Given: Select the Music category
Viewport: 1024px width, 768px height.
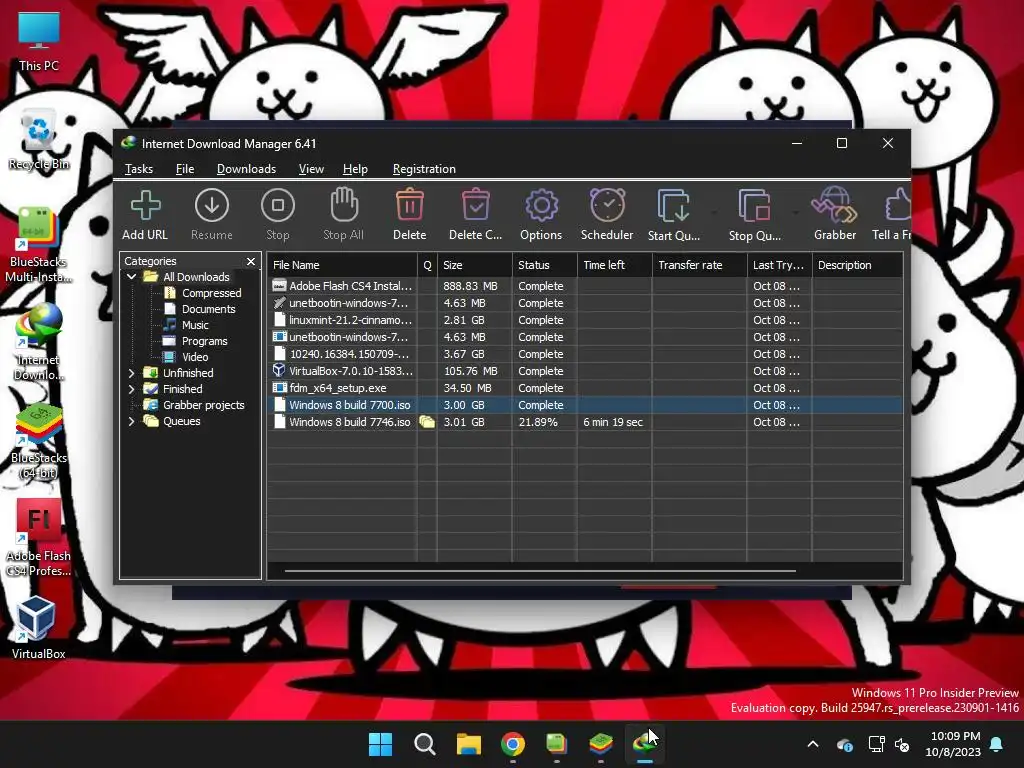Looking at the screenshot, I should click(195, 325).
